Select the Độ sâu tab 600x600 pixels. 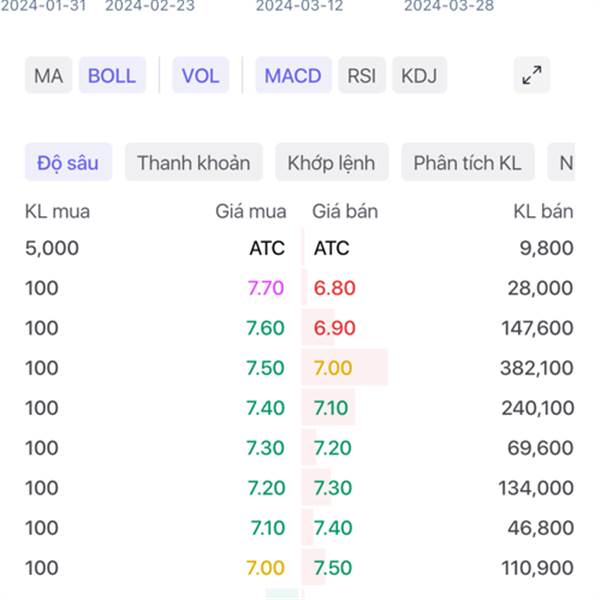tap(68, 162)
